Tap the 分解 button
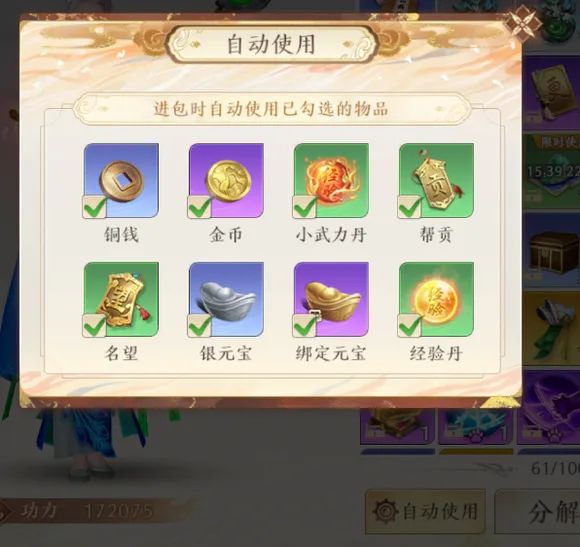 [x=539, y=512]
